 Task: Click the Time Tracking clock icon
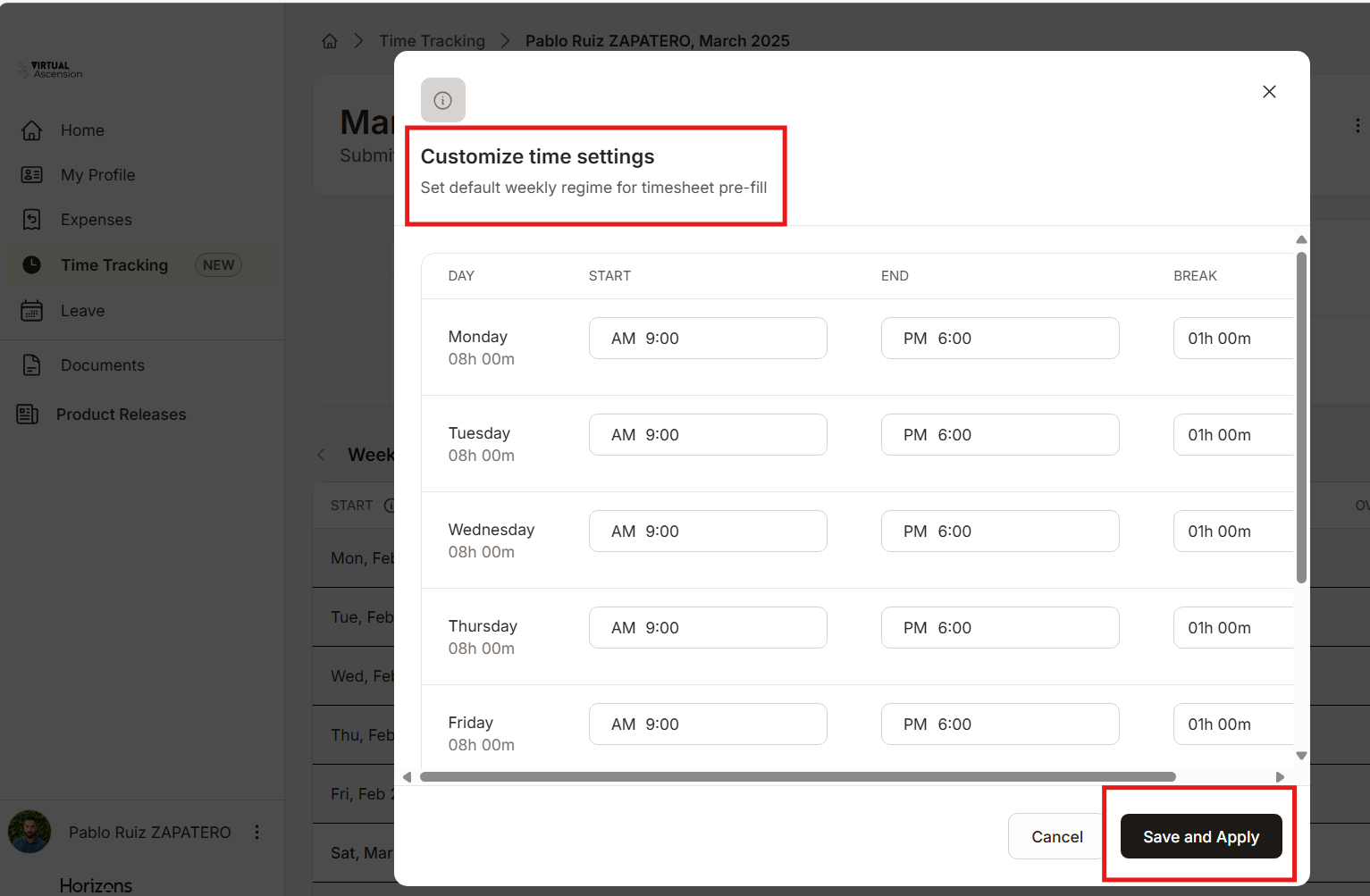pos(32,264)
